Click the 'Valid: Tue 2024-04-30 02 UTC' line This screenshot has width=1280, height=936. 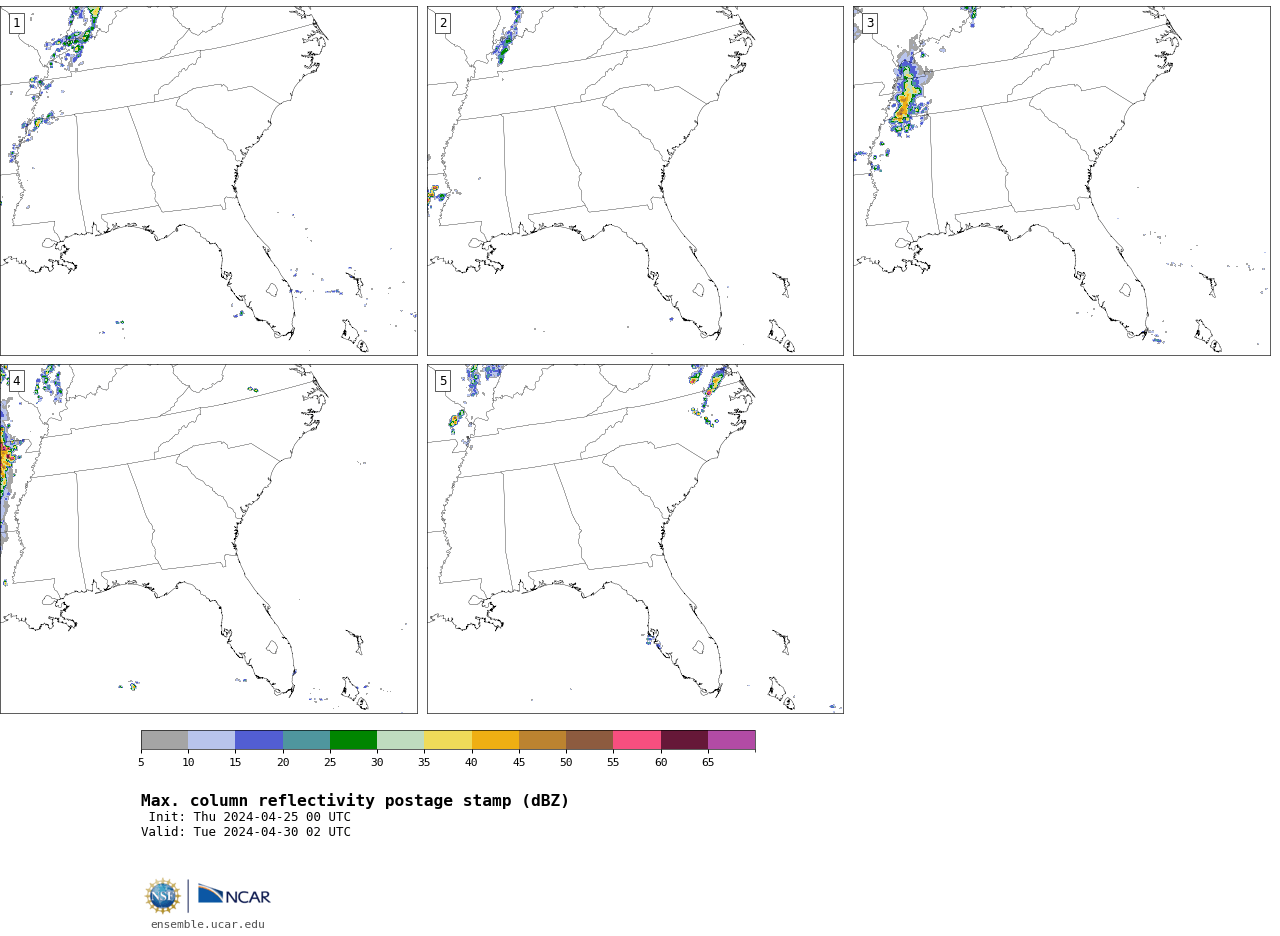[x=246, y=832]
